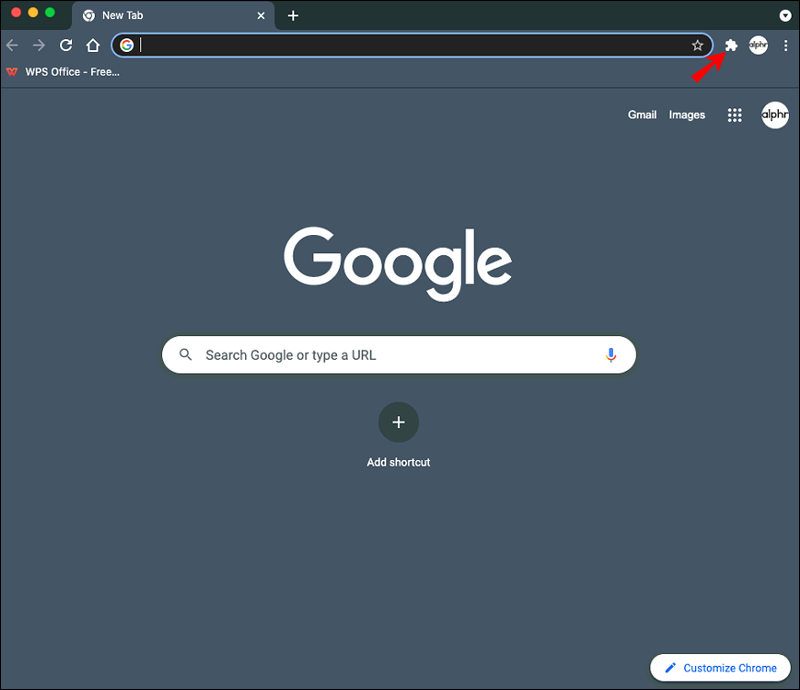
Task: Open the WPS Office bookmark
Action: tap(63, 72)
